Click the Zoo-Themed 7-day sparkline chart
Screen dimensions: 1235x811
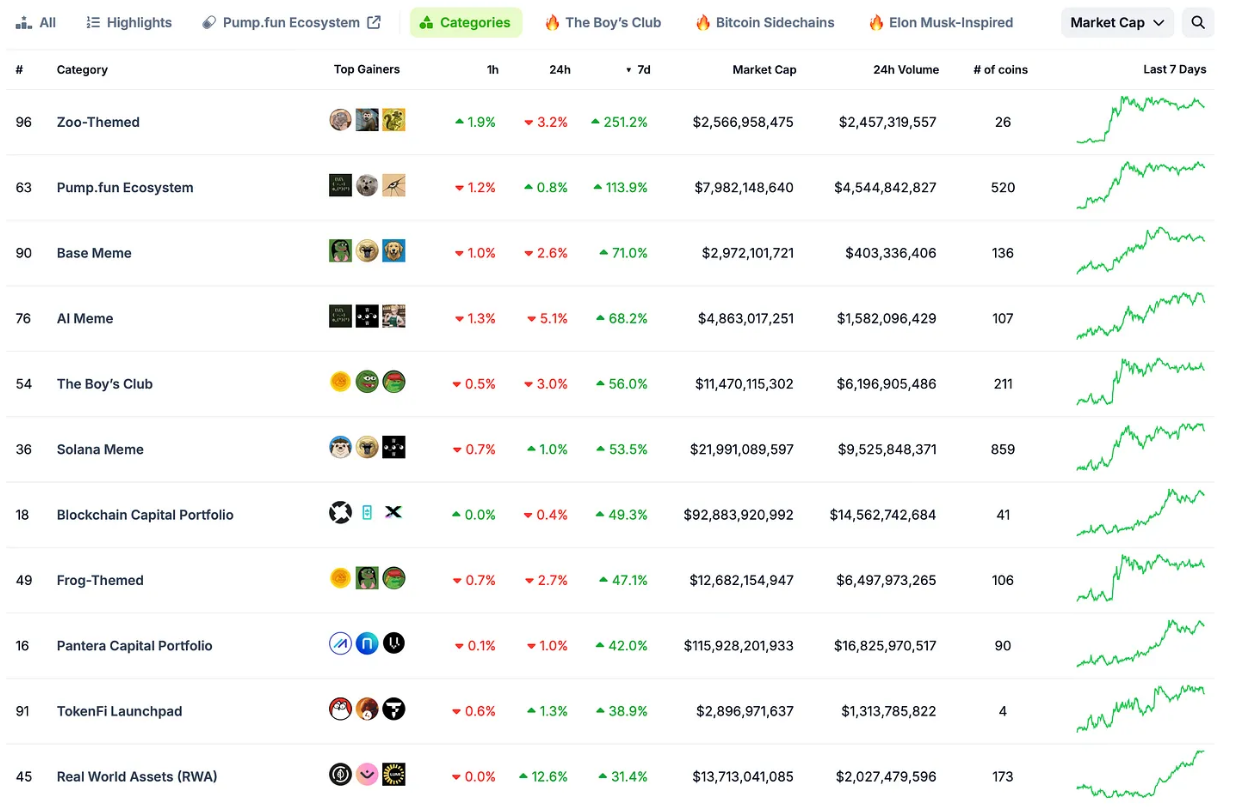click(1141, 119)
